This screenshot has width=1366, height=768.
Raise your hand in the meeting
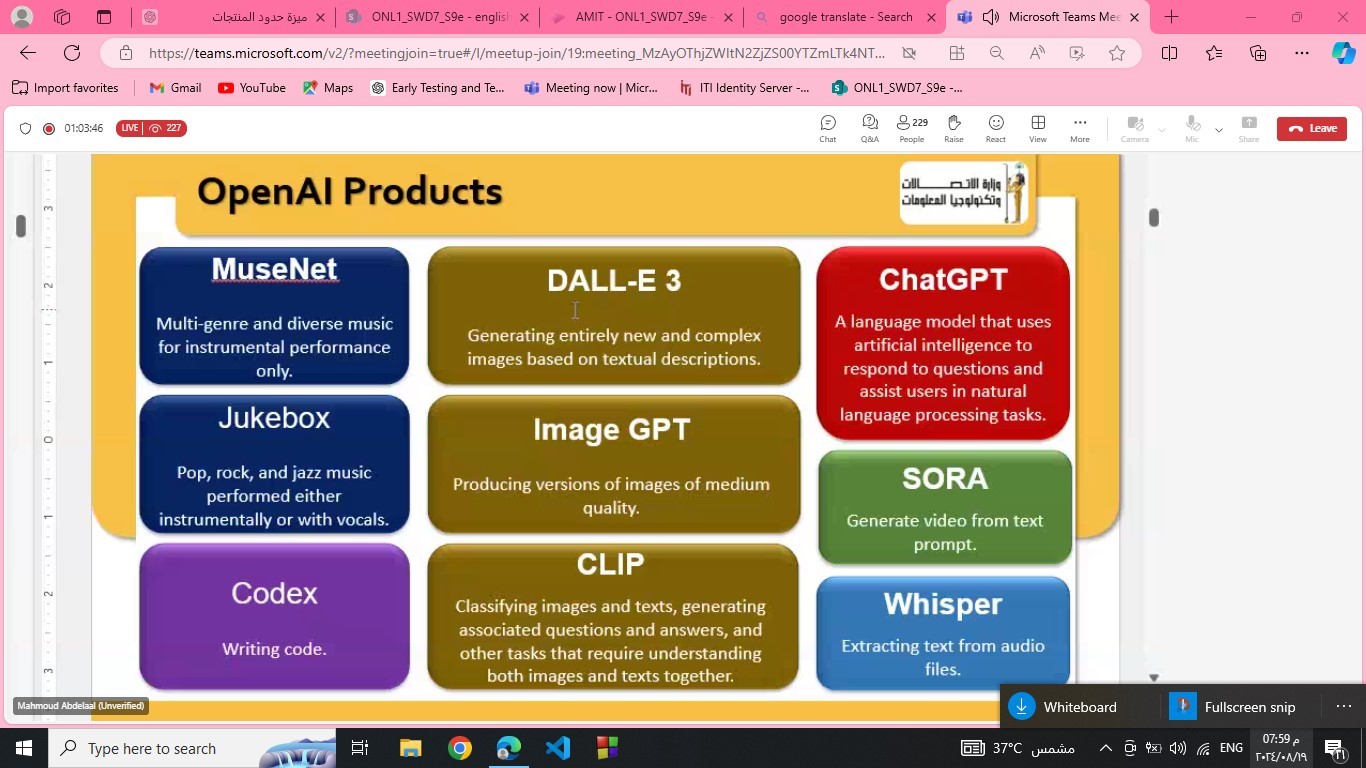tap(953, 128)
